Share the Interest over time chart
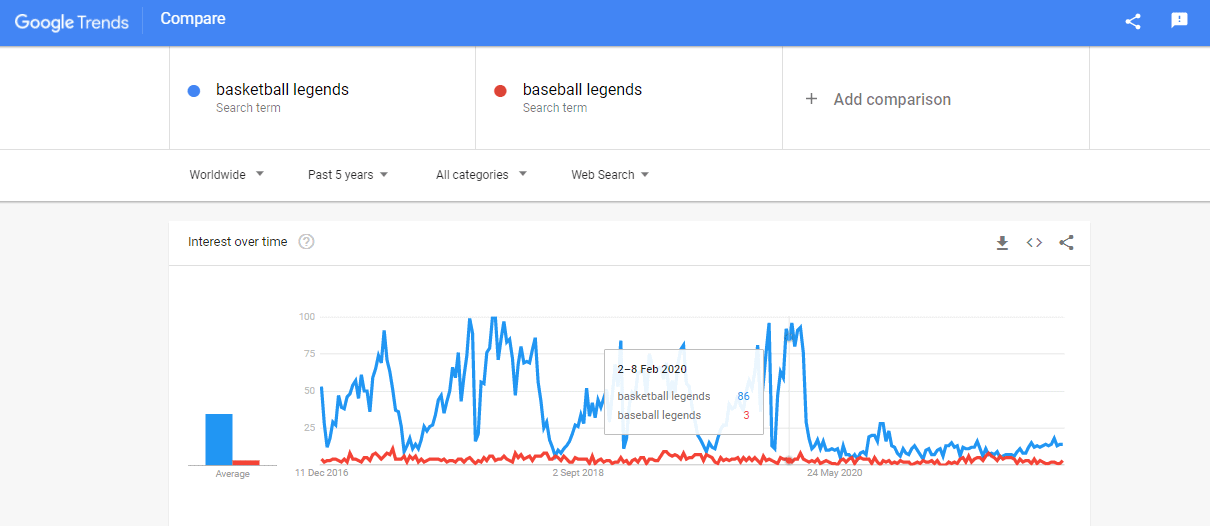 1066,242
